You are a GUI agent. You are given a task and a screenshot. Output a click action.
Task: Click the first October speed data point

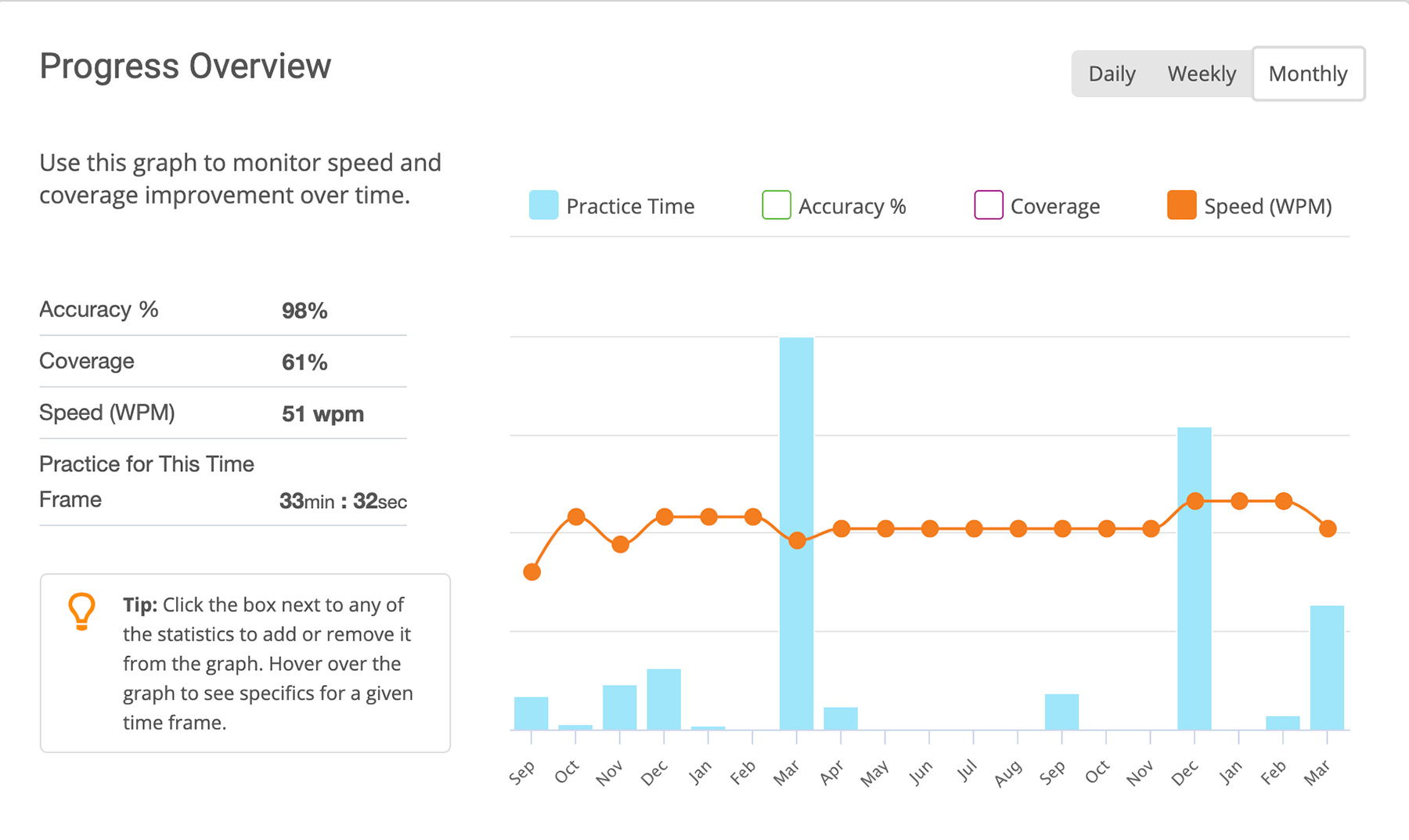pyautogui.click(x=576, y=517)
